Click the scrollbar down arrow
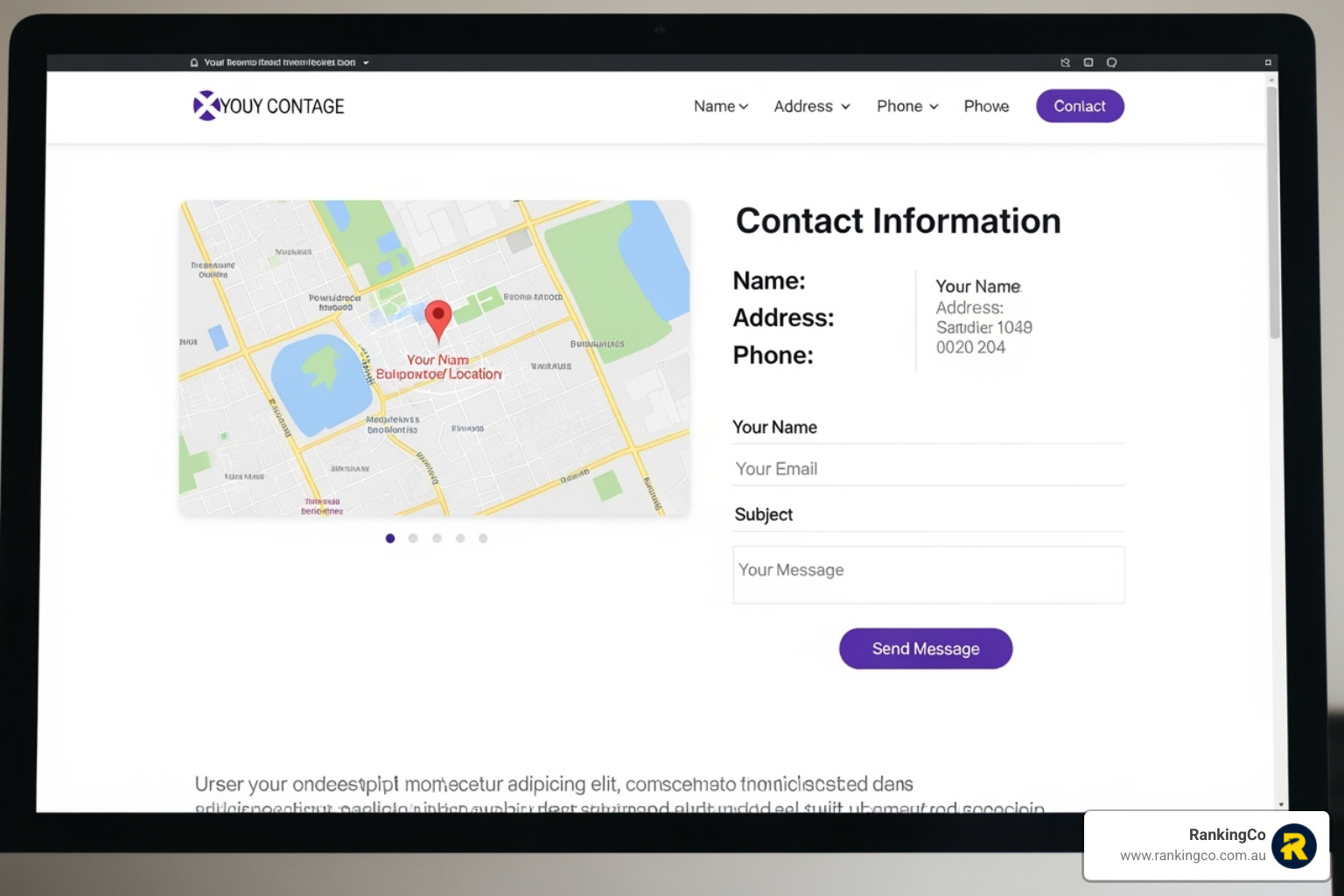 [x=1281, y=804]
